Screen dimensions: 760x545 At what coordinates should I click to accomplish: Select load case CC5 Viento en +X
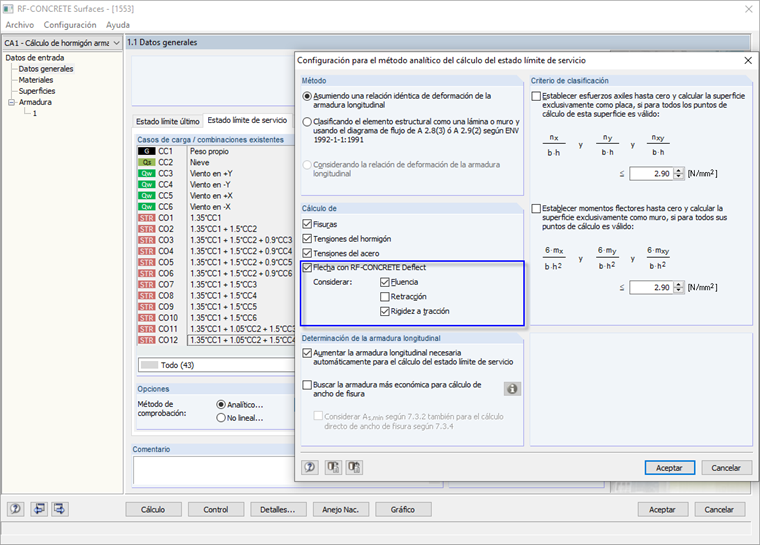216,196
